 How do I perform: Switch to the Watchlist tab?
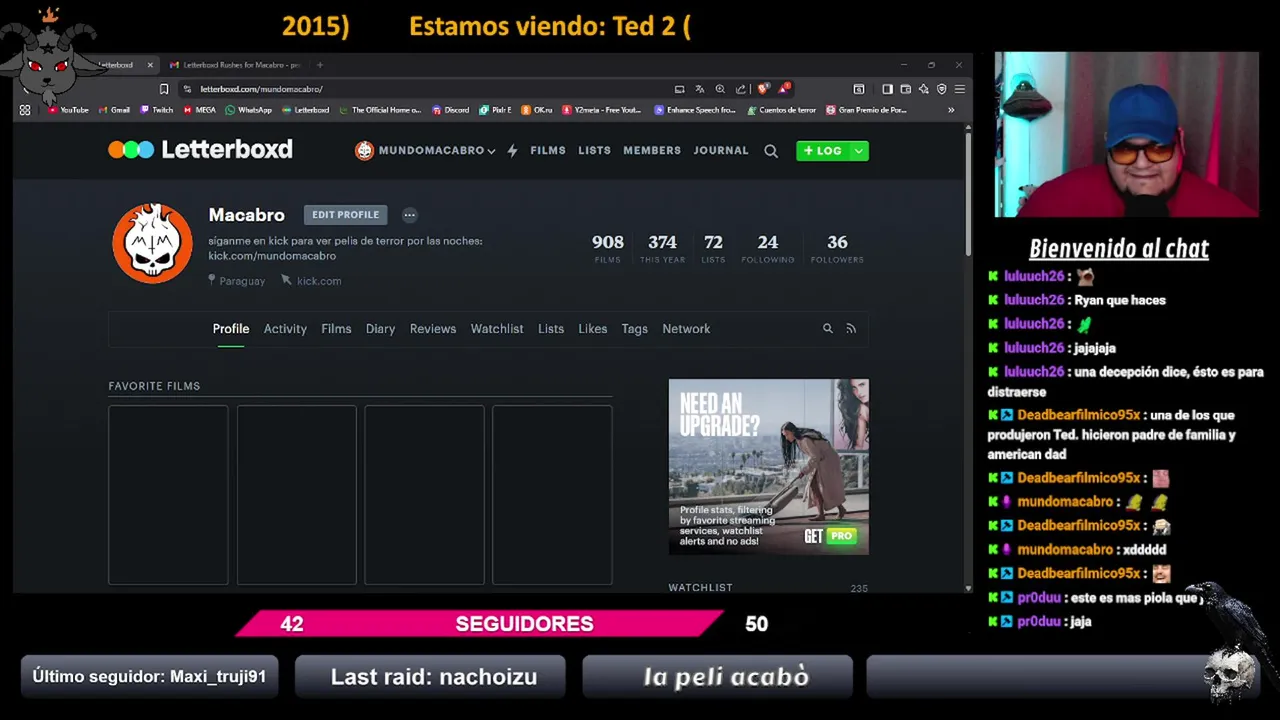click(x=497, y=329)
